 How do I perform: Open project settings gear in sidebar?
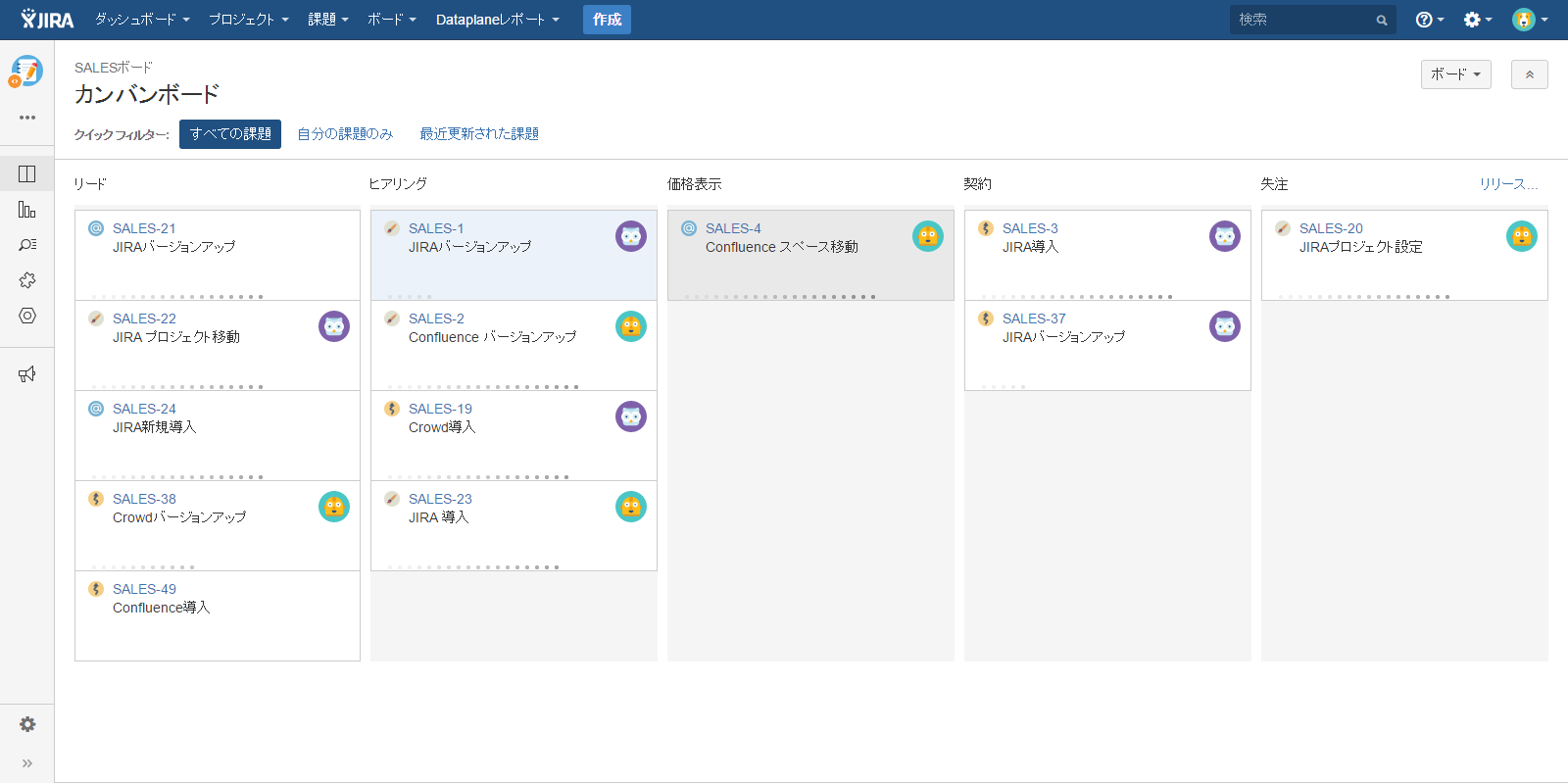27,724
